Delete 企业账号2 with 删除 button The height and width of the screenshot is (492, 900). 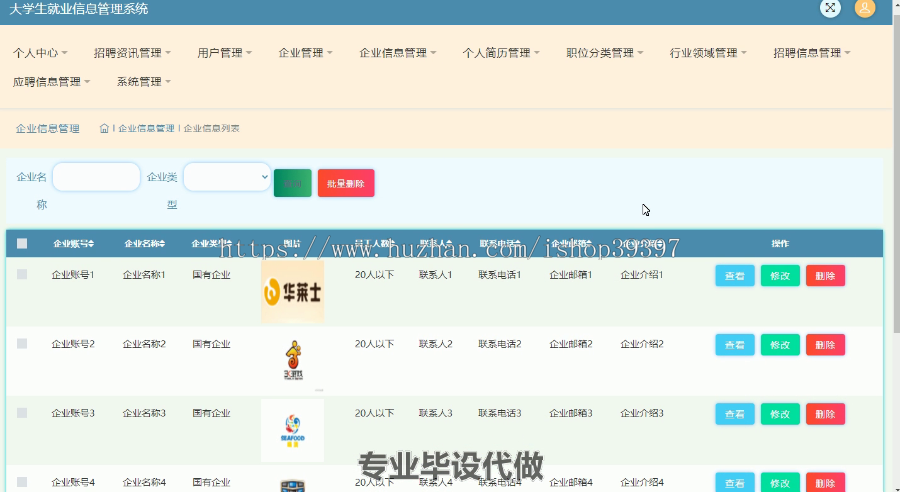[825, 344]
